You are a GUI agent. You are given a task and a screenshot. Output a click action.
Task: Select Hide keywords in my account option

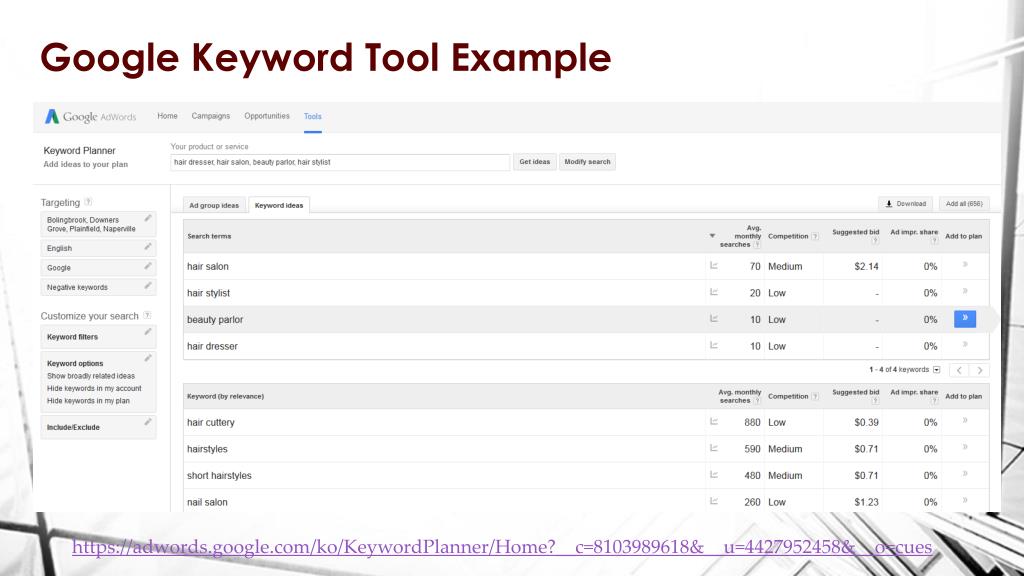[94, 389]
